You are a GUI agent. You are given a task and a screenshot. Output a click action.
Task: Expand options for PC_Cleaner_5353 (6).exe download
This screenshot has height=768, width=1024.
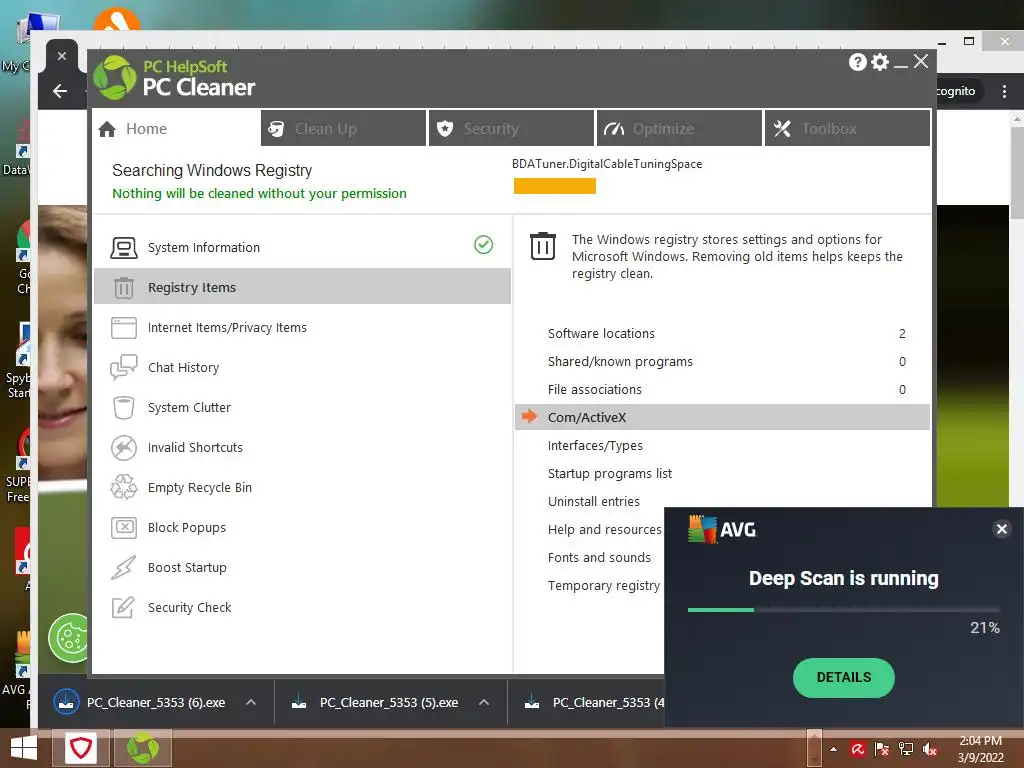click(251, 703)
